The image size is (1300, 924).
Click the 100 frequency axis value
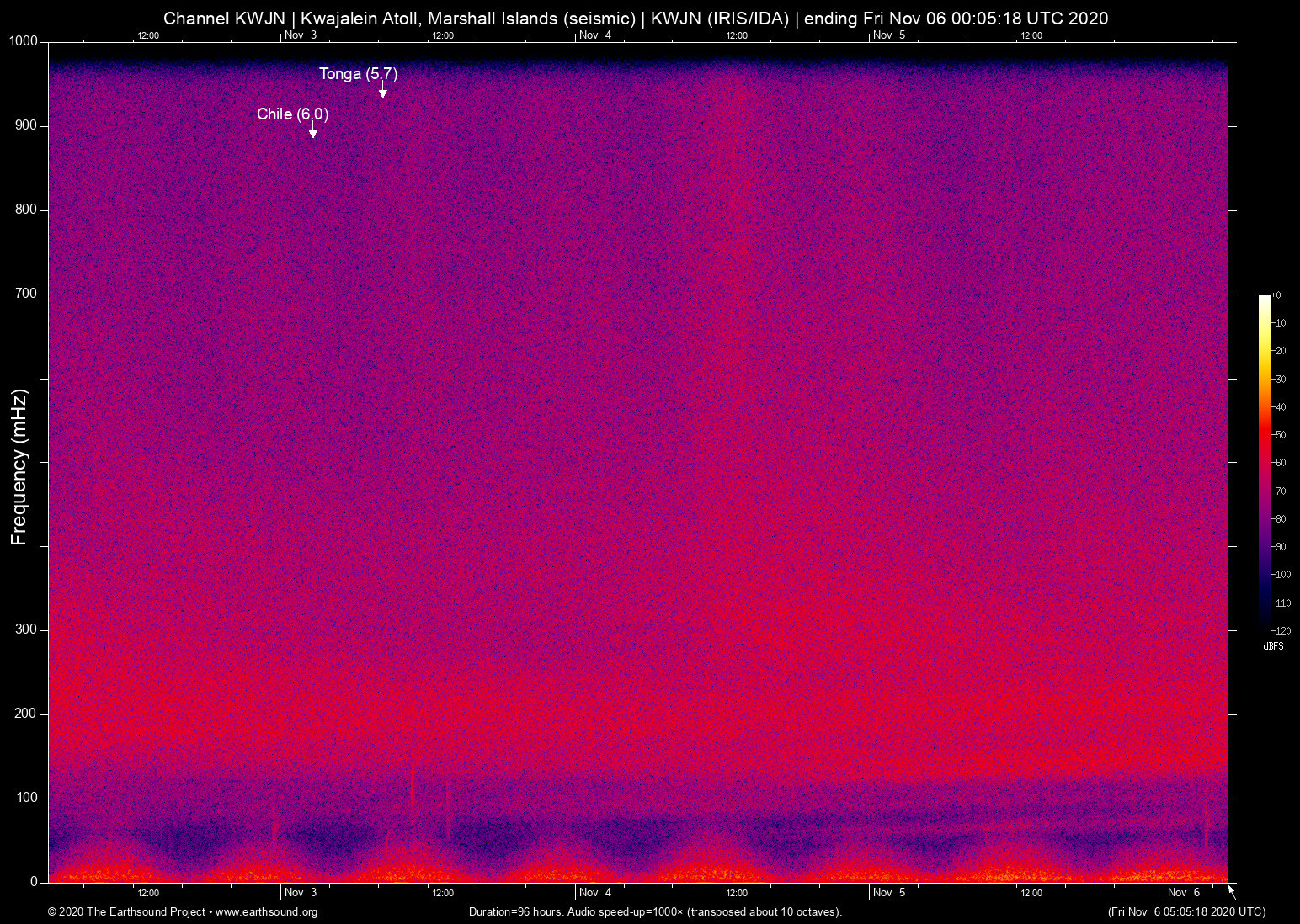pyautogui.click(x=26, y=799)
